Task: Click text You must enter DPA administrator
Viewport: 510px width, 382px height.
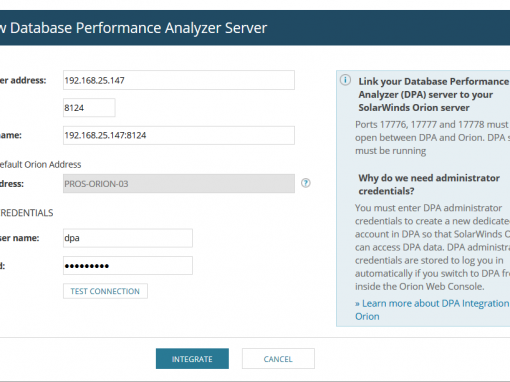Action: (x=428, y=208)
